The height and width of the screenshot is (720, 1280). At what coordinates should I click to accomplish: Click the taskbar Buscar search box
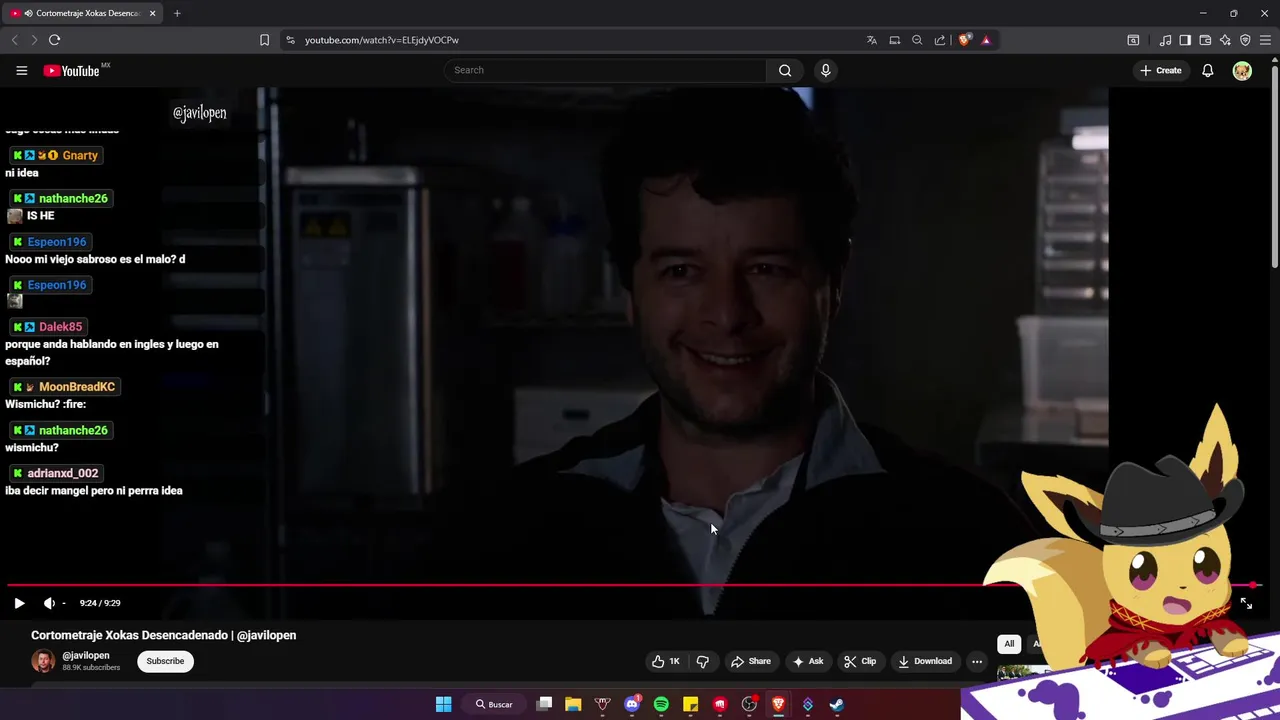[494, 704]
